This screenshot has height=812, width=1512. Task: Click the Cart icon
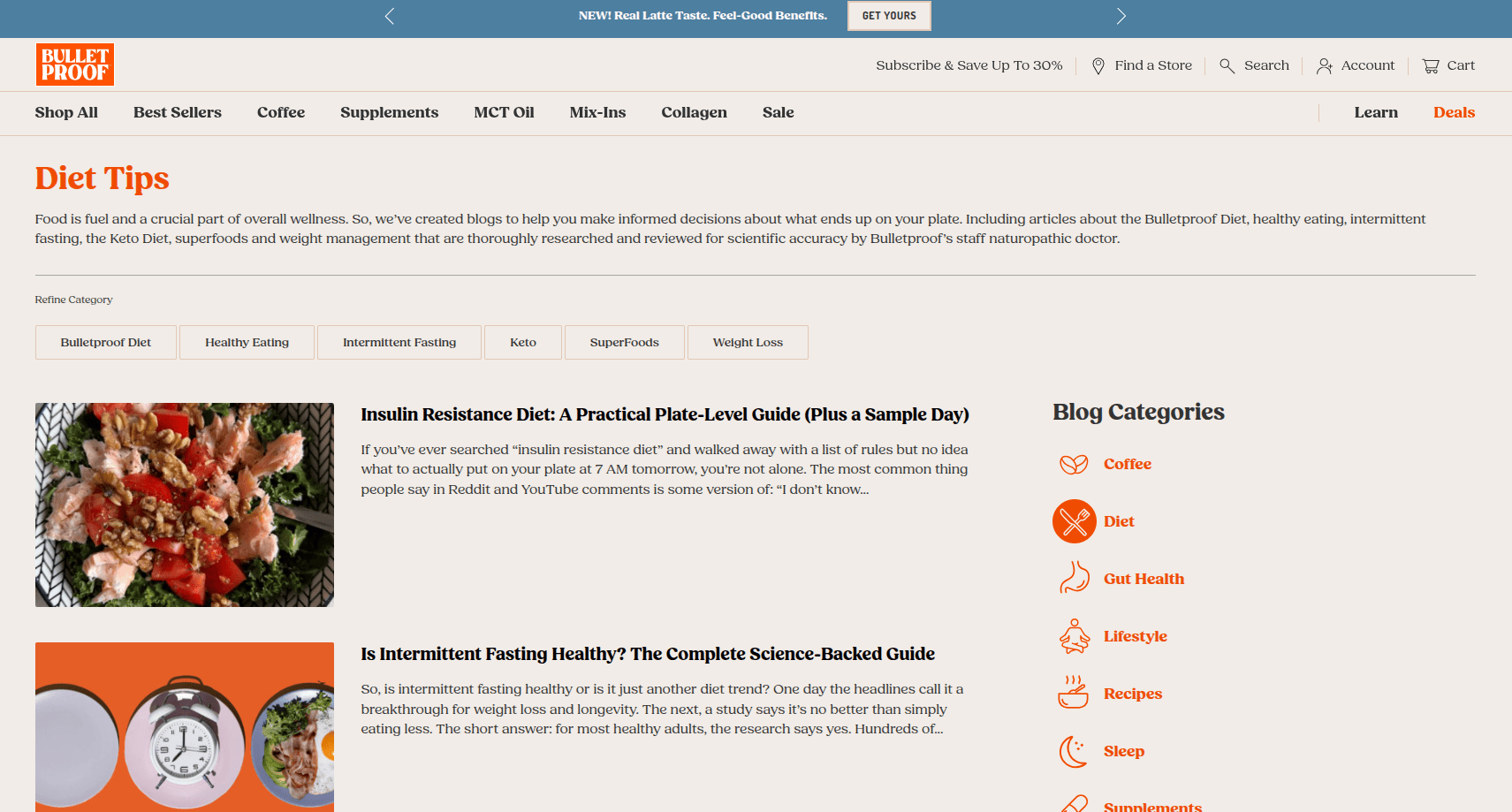(x=1431, y=66)
